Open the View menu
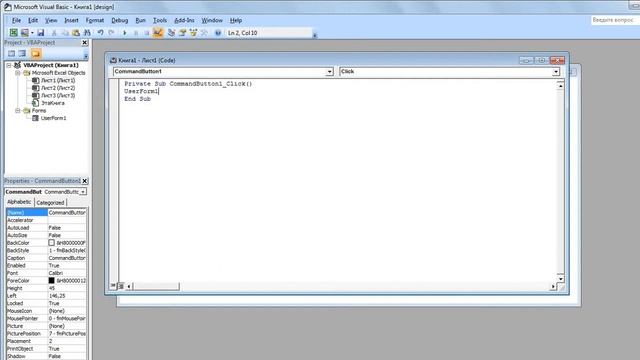640x360 pixels. tap(51, 20)
